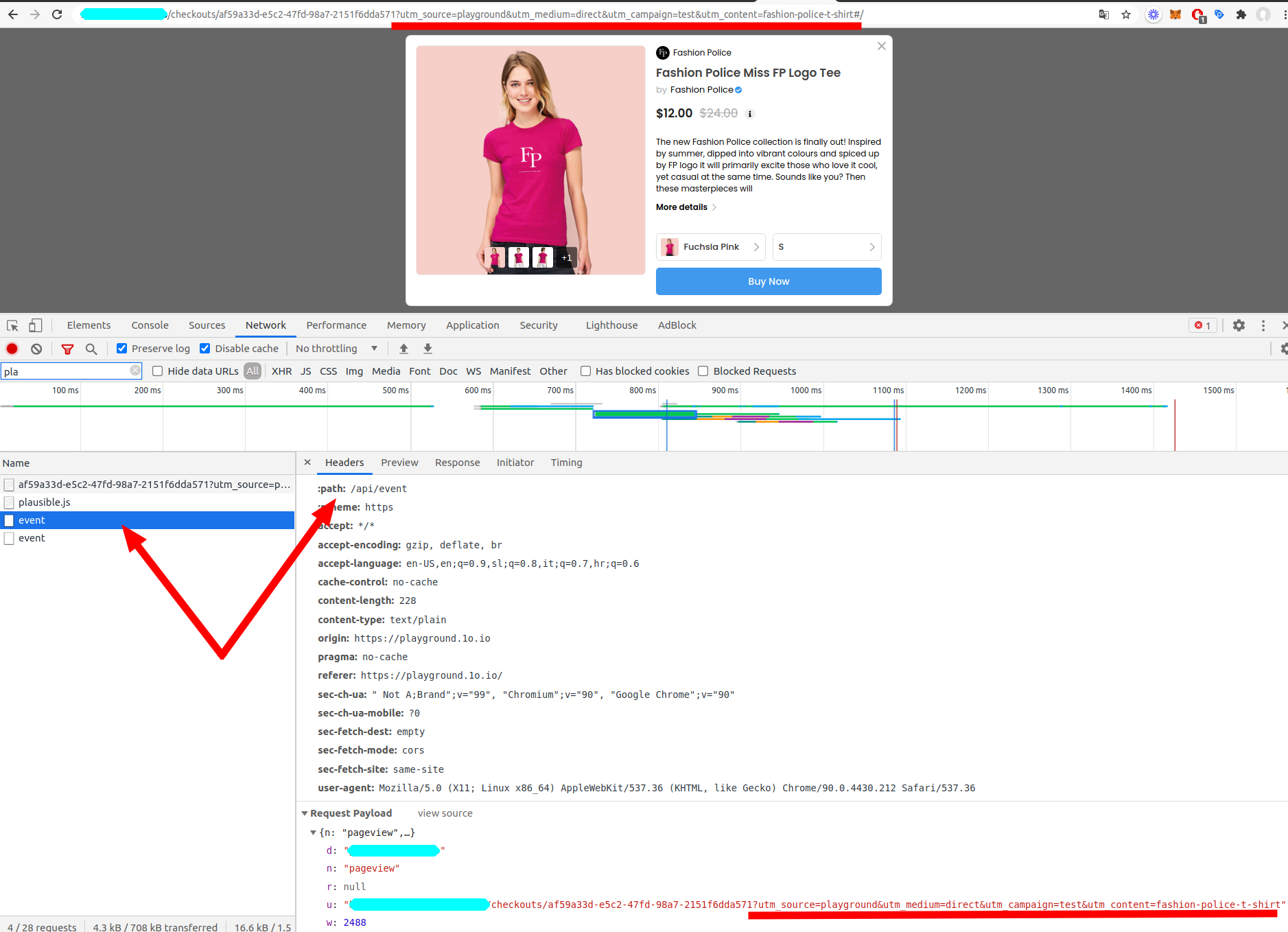Expand More details of product description
Image resolution: width=1288 pixels, height=932 pixels.
(686, 207)
